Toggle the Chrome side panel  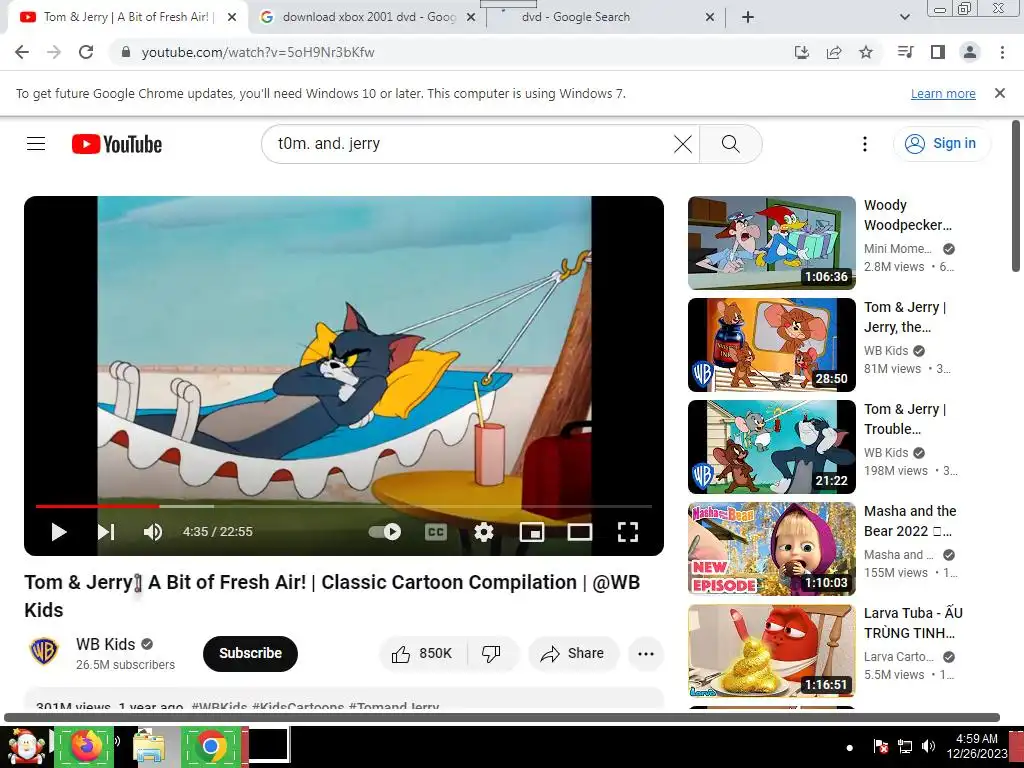[938, 52]
